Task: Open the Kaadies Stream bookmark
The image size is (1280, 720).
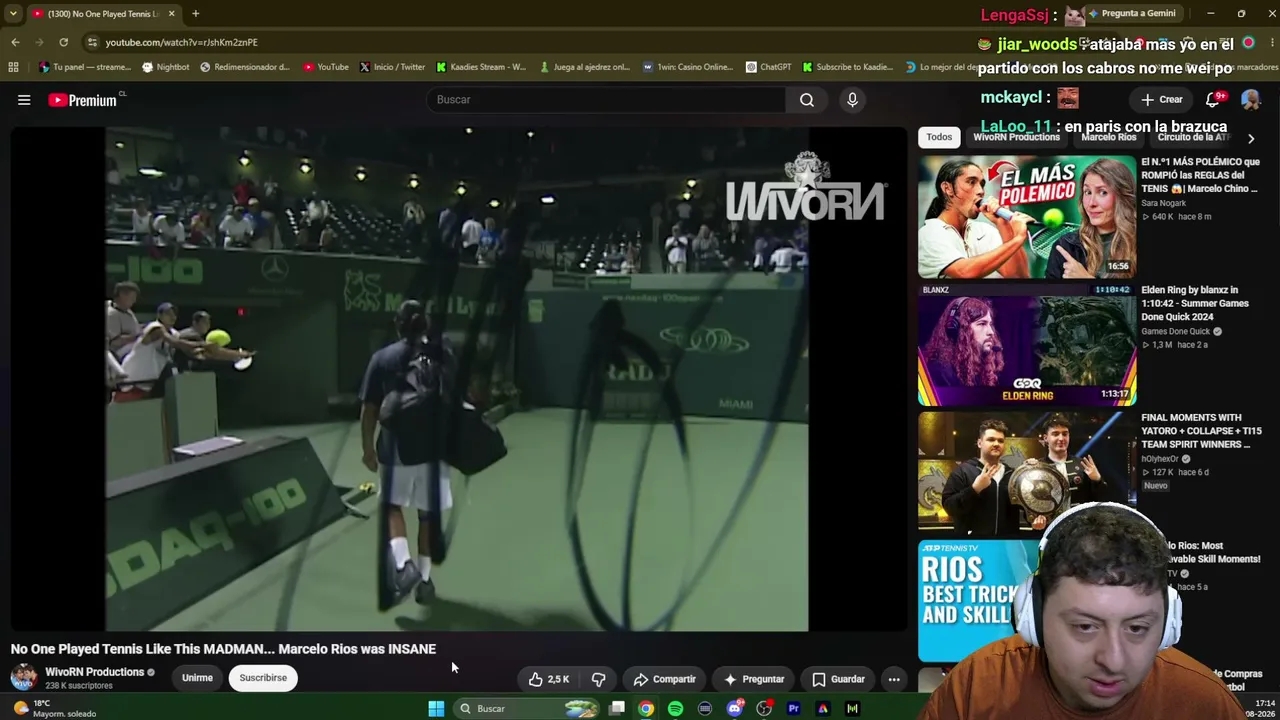Action: pyautogui.click(x=481, y=67)
